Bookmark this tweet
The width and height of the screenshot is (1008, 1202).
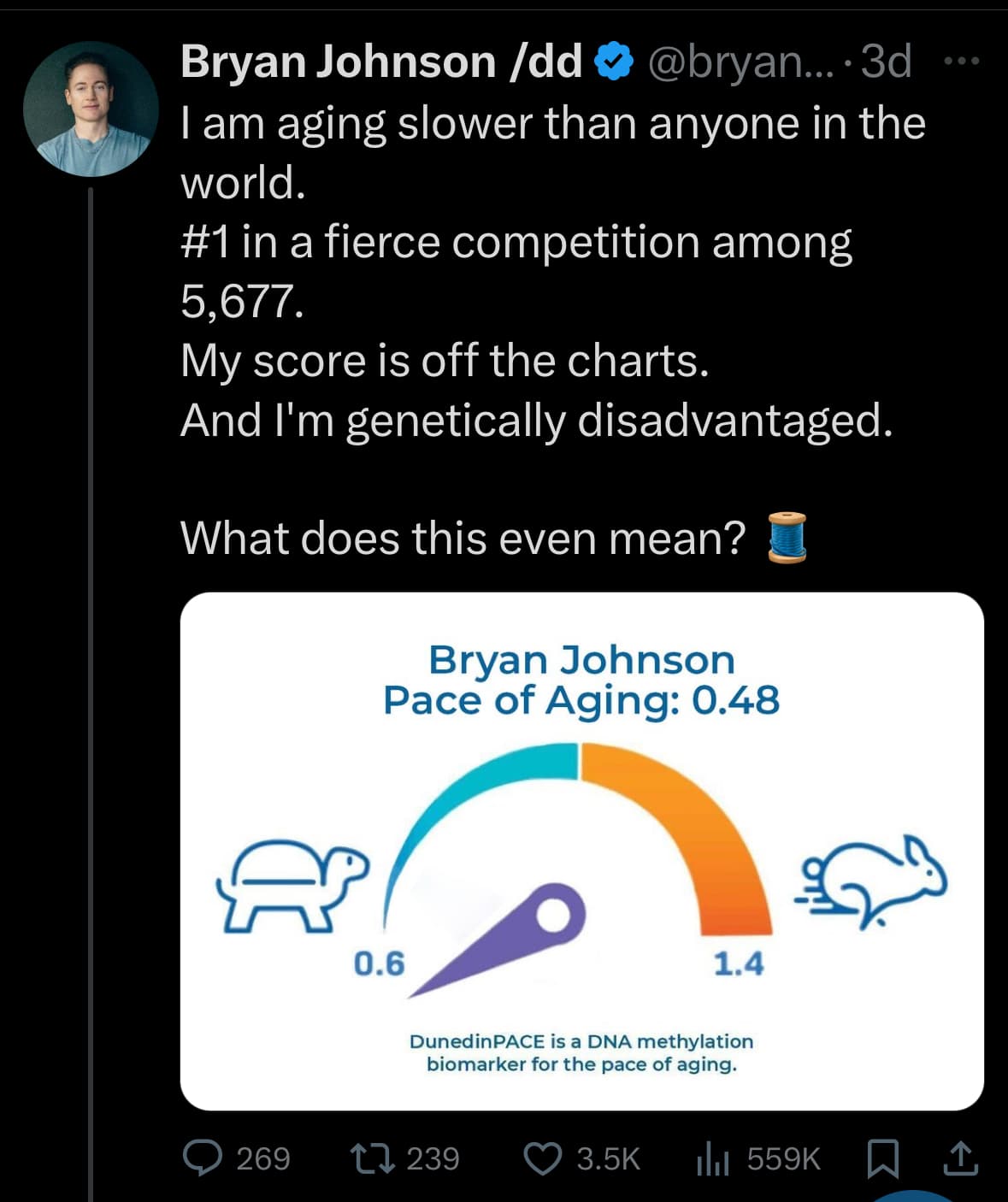881,1159
